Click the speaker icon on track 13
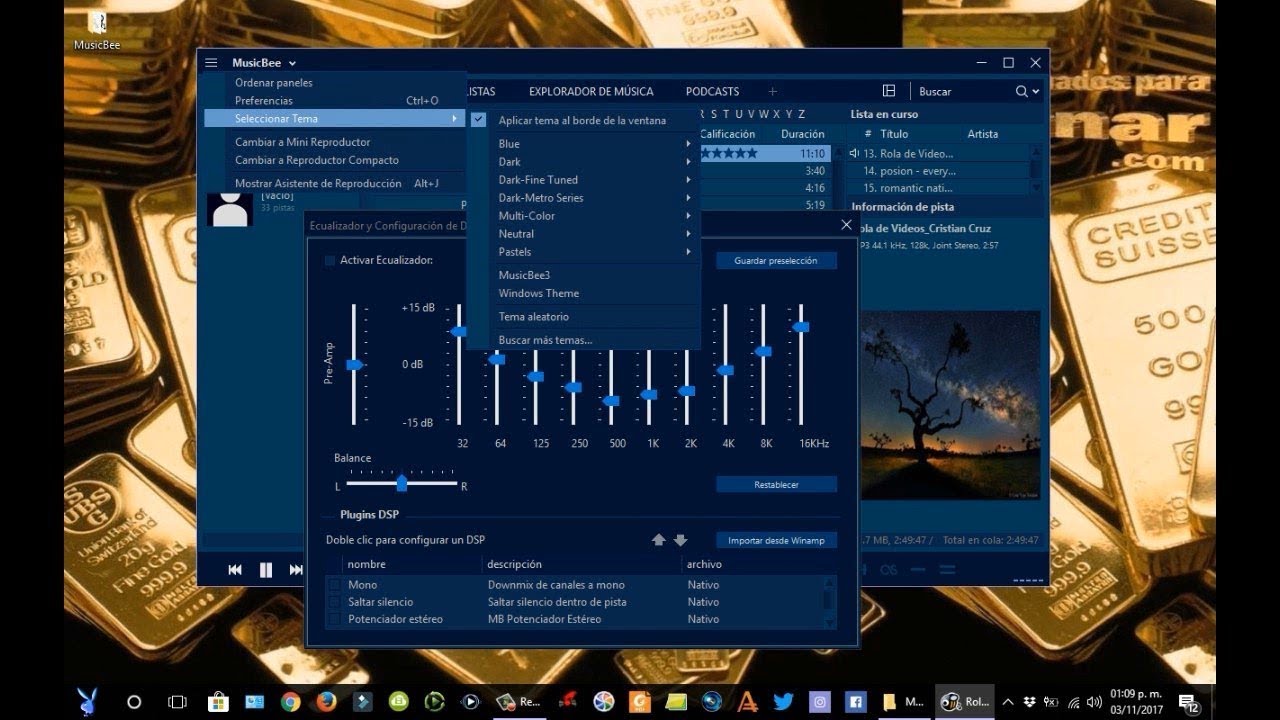The width and height of the screenshot is (1280, 720). [x=854, y=153]
